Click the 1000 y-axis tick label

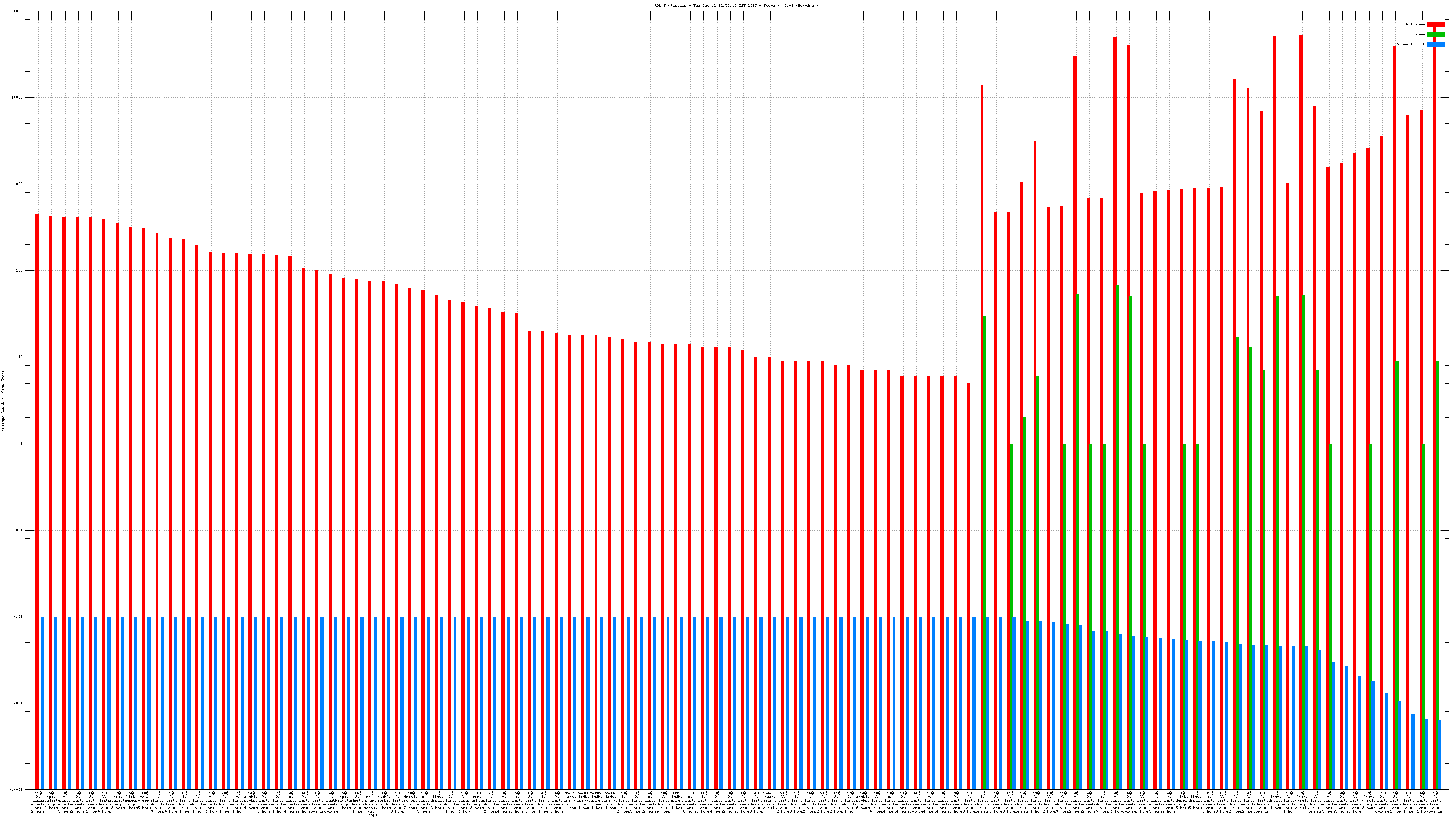tap(19, 184)
